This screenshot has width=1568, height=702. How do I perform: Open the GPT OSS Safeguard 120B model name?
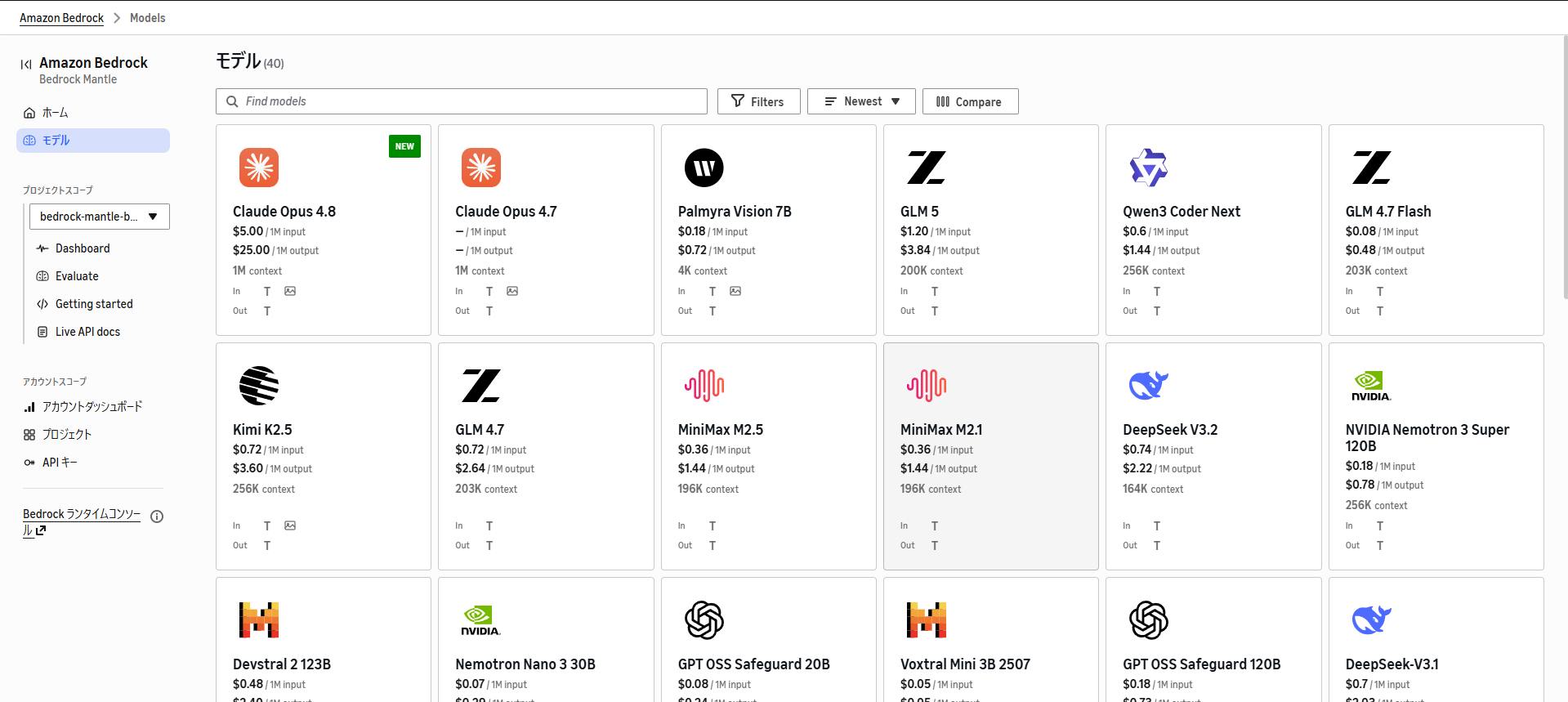coord(1202,664)
